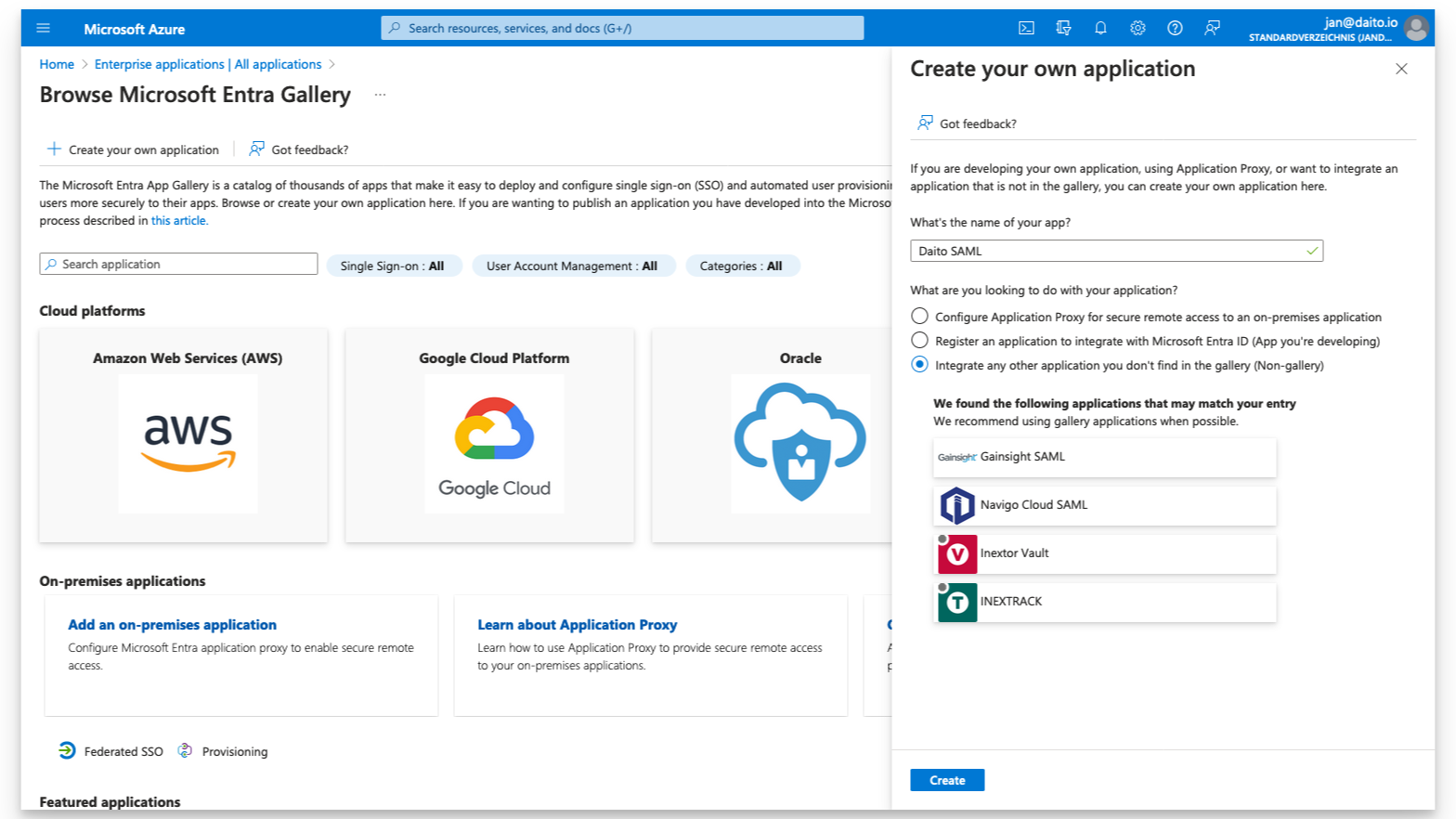This screenshot has width=1456, height=819.
Task: Go to Home breadcrumb
Action: click(57, 64)
